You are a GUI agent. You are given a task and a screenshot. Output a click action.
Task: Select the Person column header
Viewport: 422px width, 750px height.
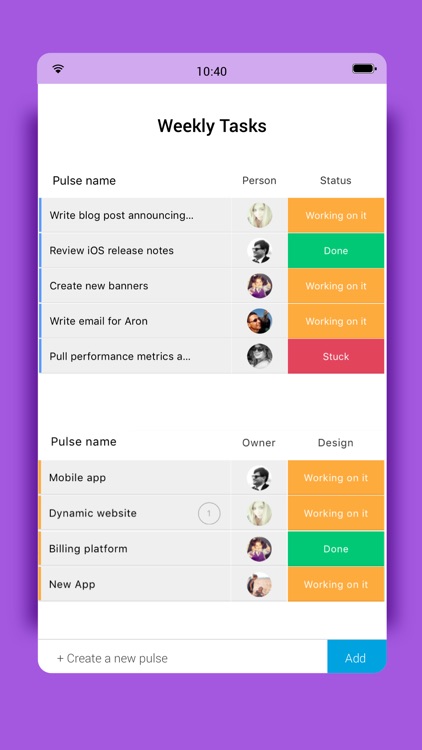coord(259,180)
